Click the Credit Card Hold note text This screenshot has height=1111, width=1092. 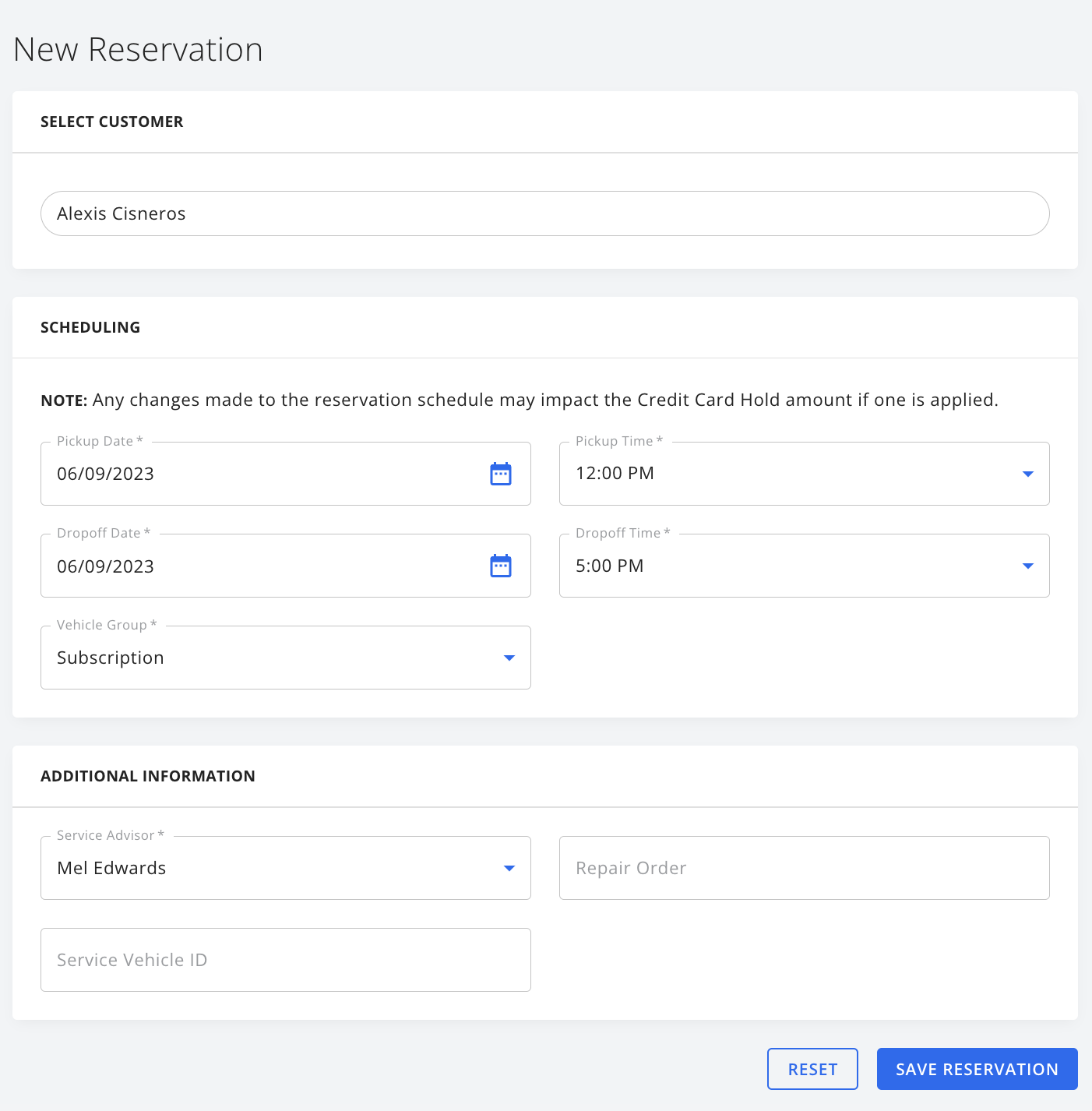pyautogui.click(x=520, y=400)
